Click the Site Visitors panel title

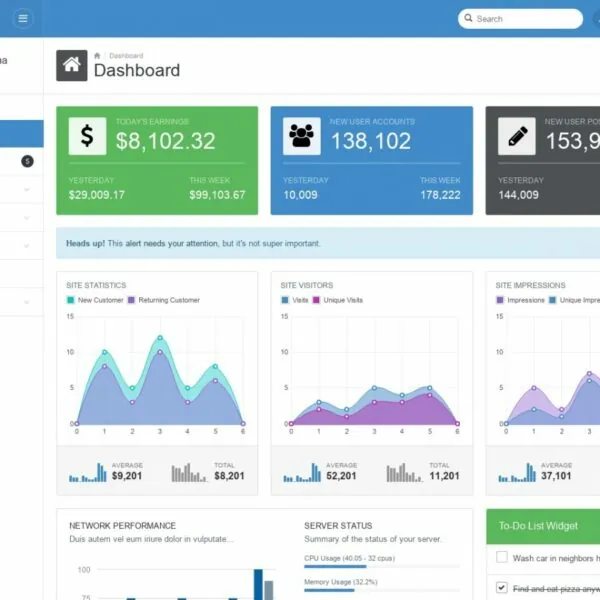click(307, 285)
